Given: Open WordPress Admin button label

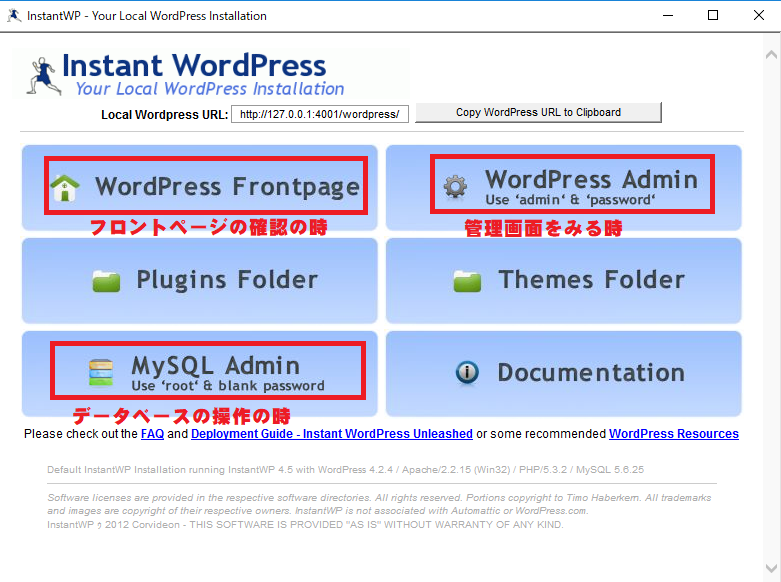Looking at the screenshot, I should (591, 180).
